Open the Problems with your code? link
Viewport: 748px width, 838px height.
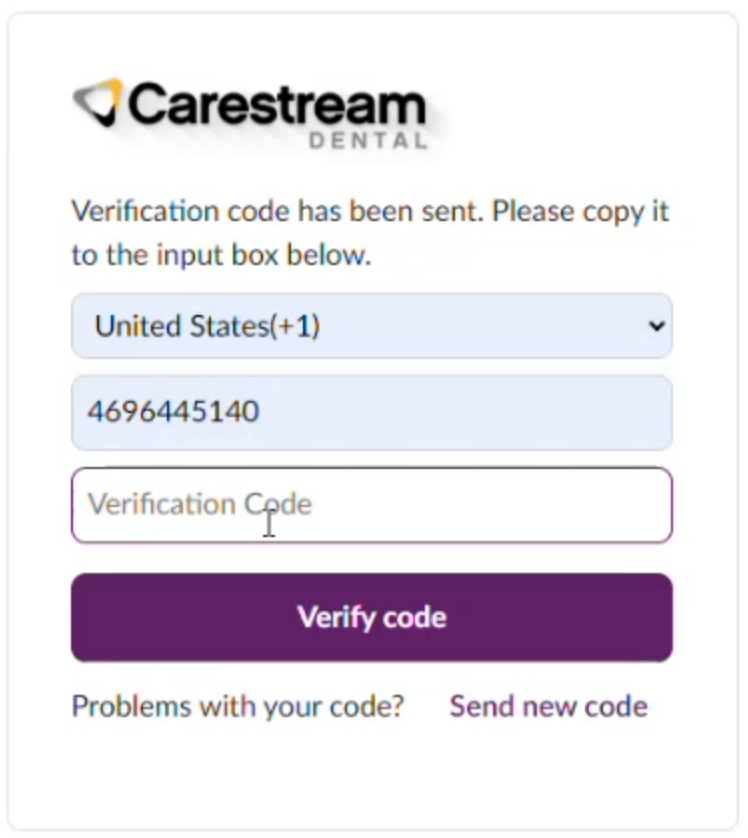[x=238, y=706]
